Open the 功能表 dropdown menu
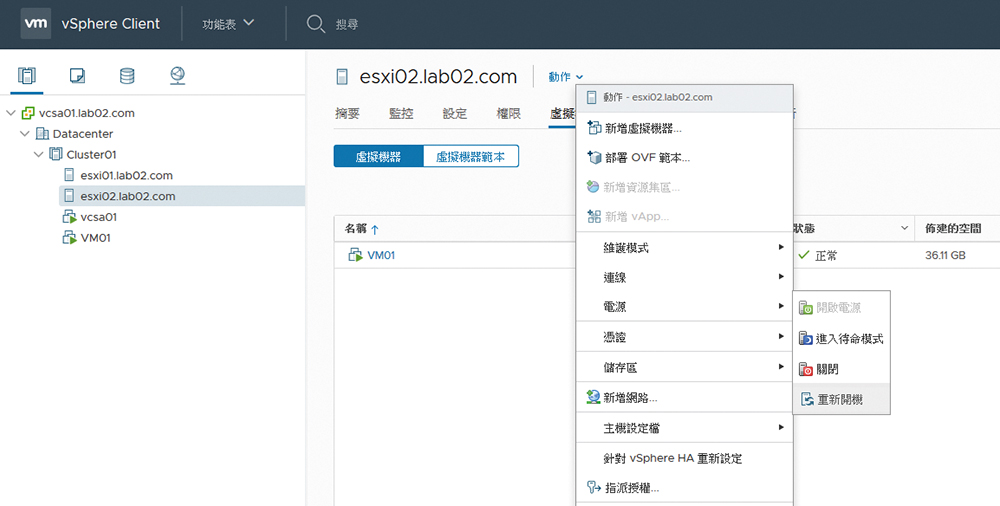This screenshot has height=506, width=1000. tap(228, 24)
